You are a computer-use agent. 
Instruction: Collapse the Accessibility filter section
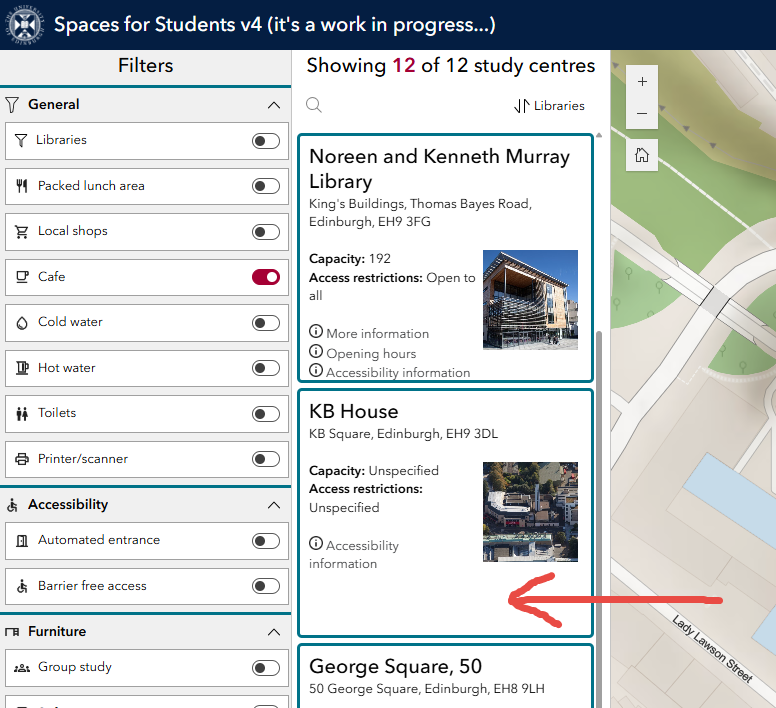coord(274,505)
